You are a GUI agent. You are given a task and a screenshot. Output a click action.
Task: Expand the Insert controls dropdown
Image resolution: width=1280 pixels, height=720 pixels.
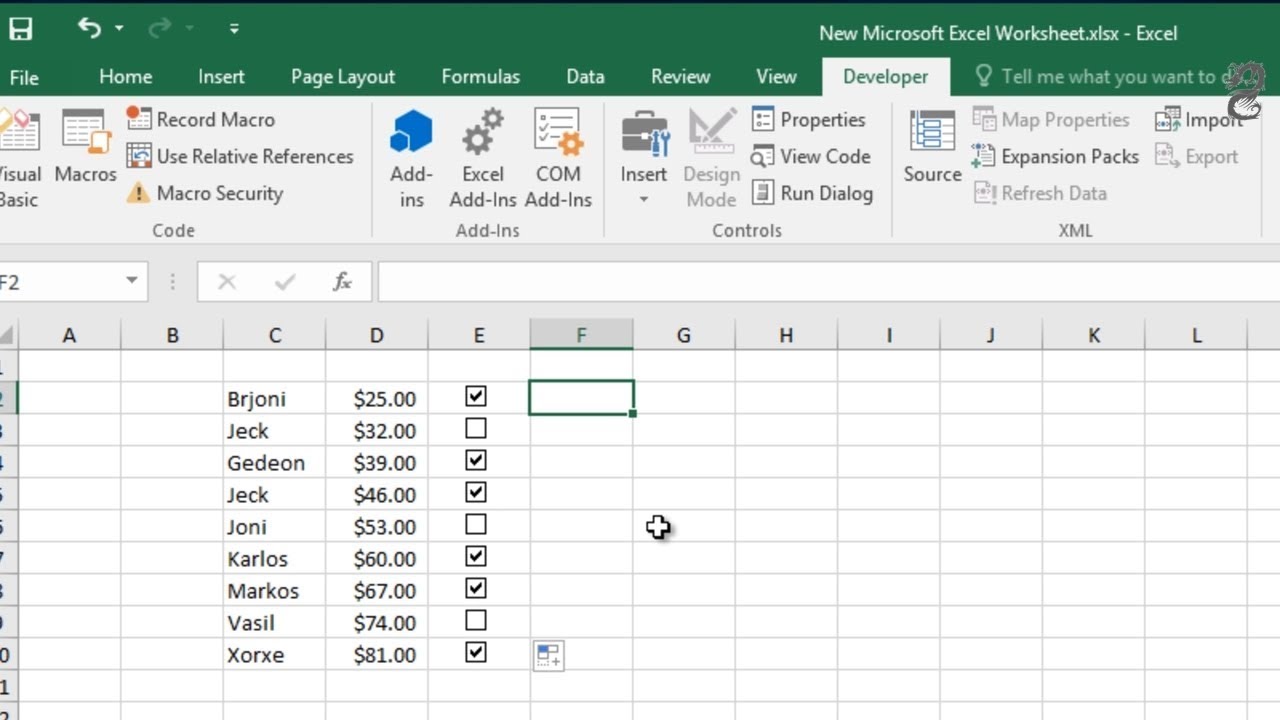coord(644,199)
